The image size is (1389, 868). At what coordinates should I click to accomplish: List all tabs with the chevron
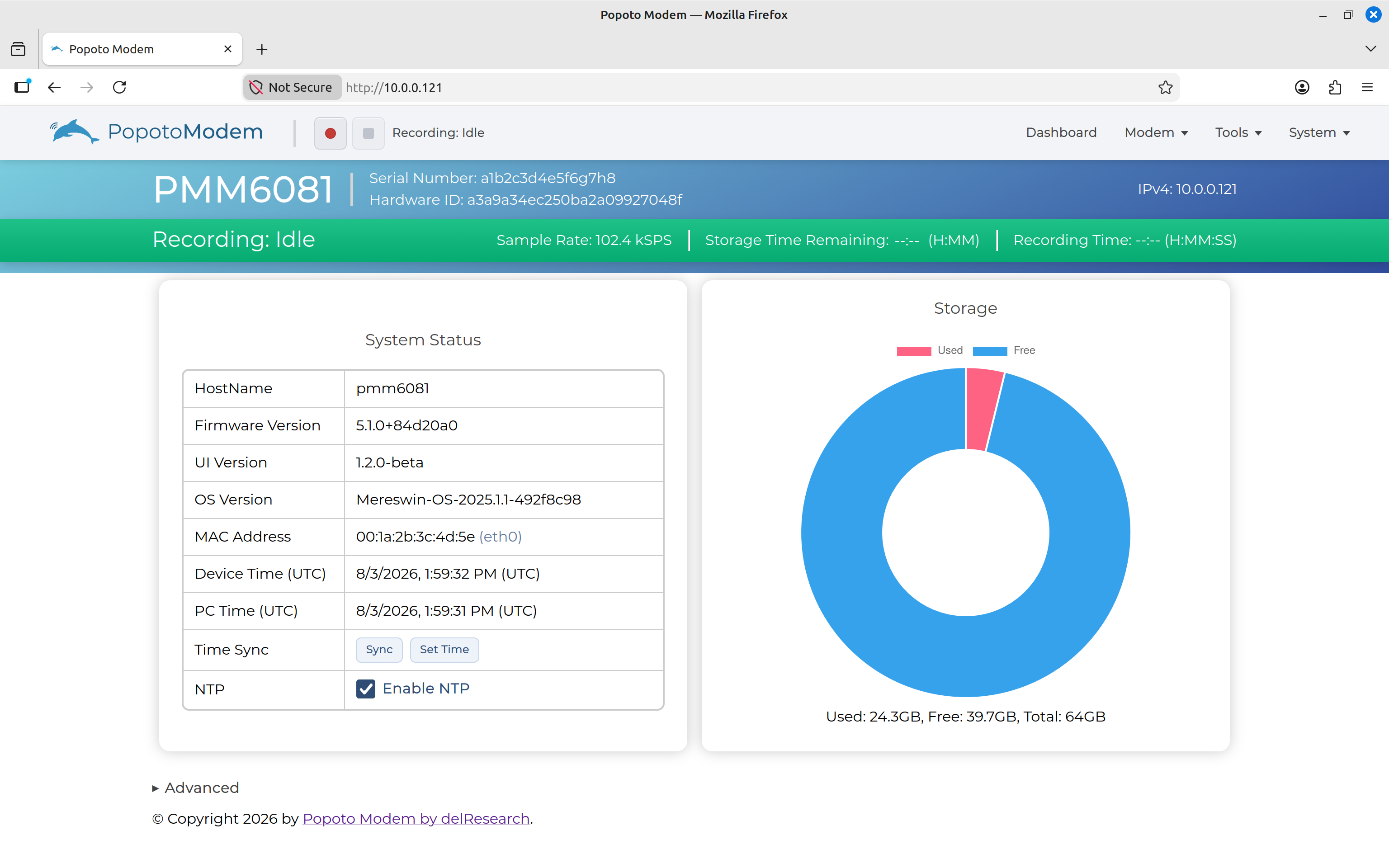pos(1370,49)
